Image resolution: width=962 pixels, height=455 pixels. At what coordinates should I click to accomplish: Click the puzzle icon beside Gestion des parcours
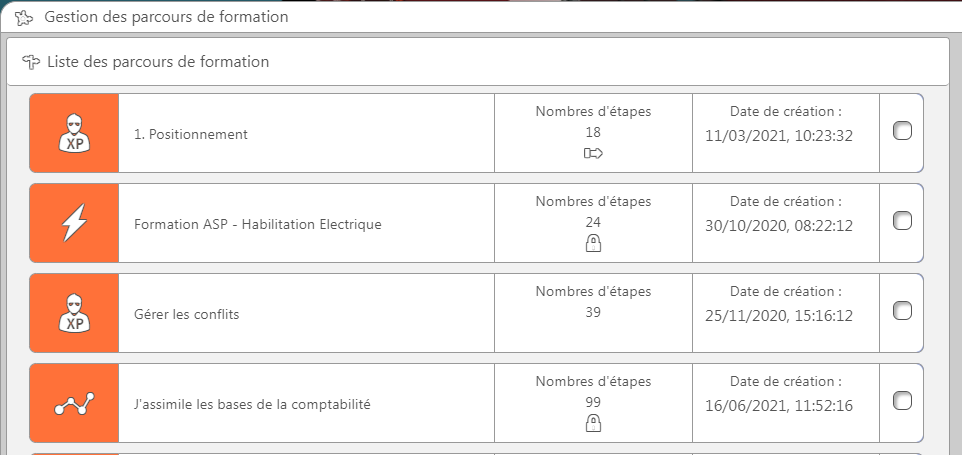click(25, 18)
